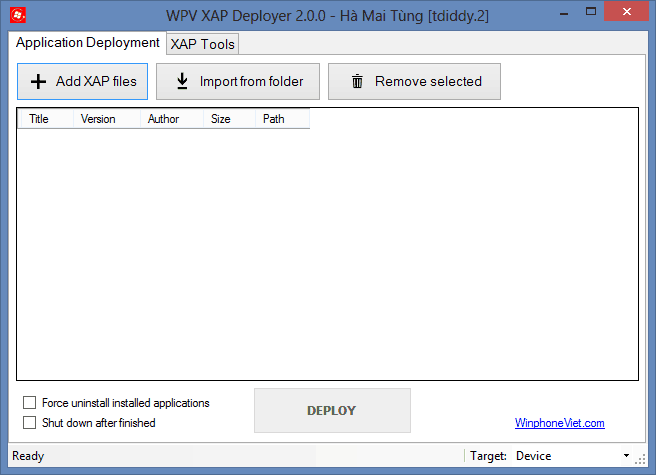Click the Remove selected button
Image resolution: width=656 pixels, height=475 pixels.
click(414, 82)
